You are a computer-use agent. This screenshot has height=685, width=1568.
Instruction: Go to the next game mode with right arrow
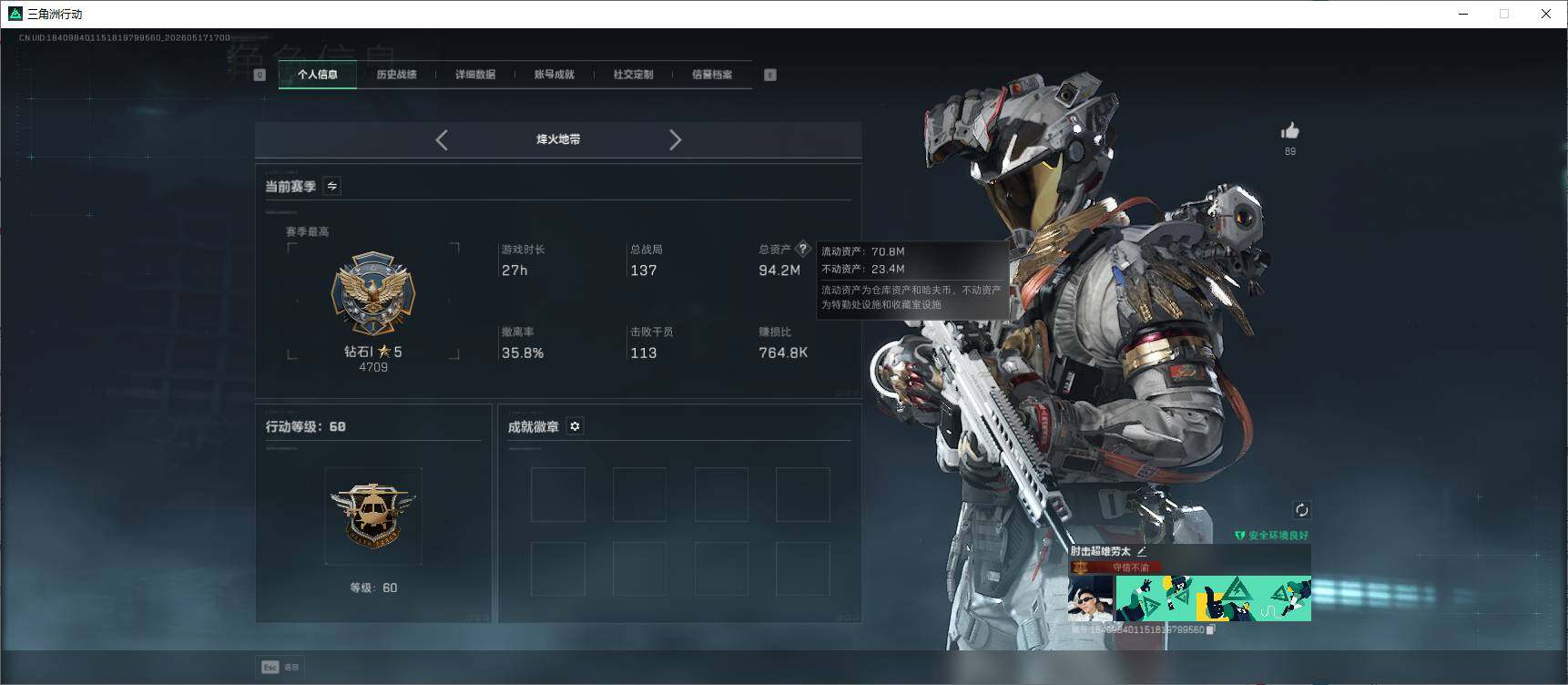(675, 139)
